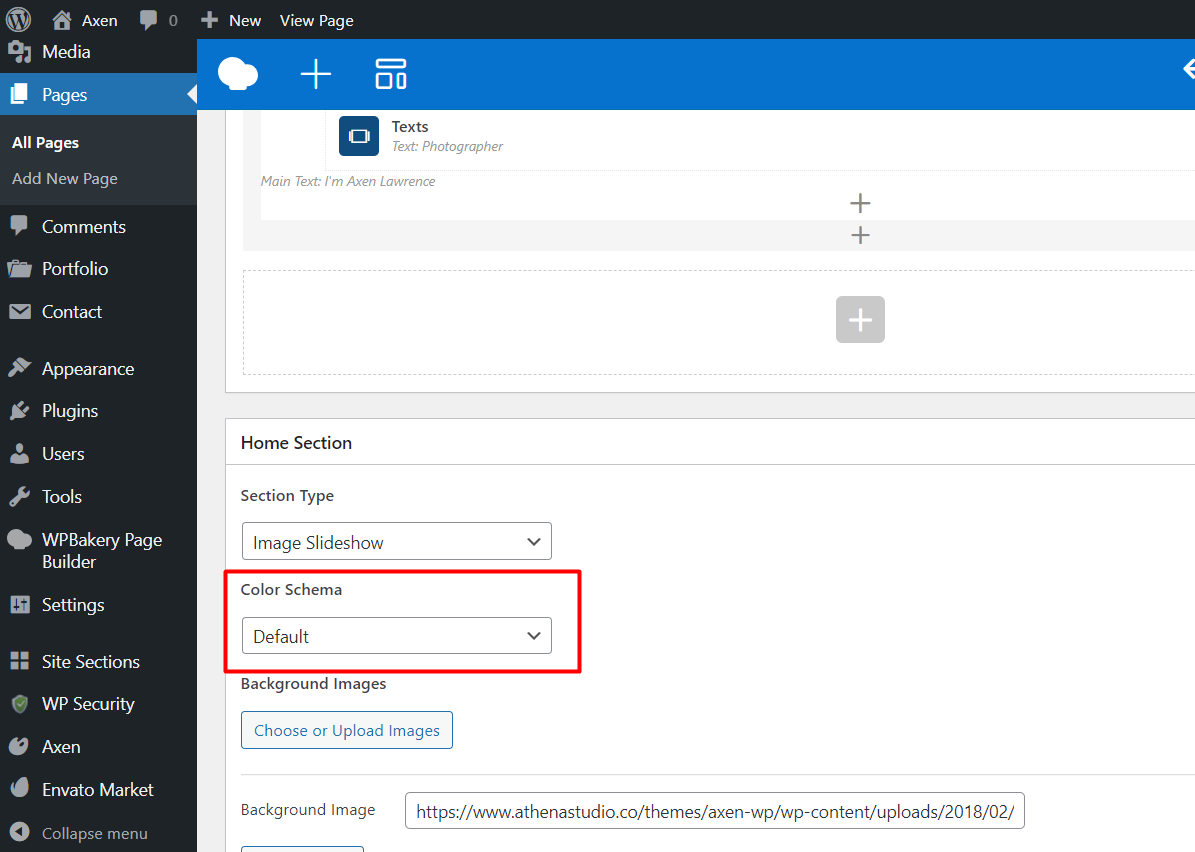Open Envato Market menu
The height and width of the screenshot is (852, 1195).
[98, 790]
